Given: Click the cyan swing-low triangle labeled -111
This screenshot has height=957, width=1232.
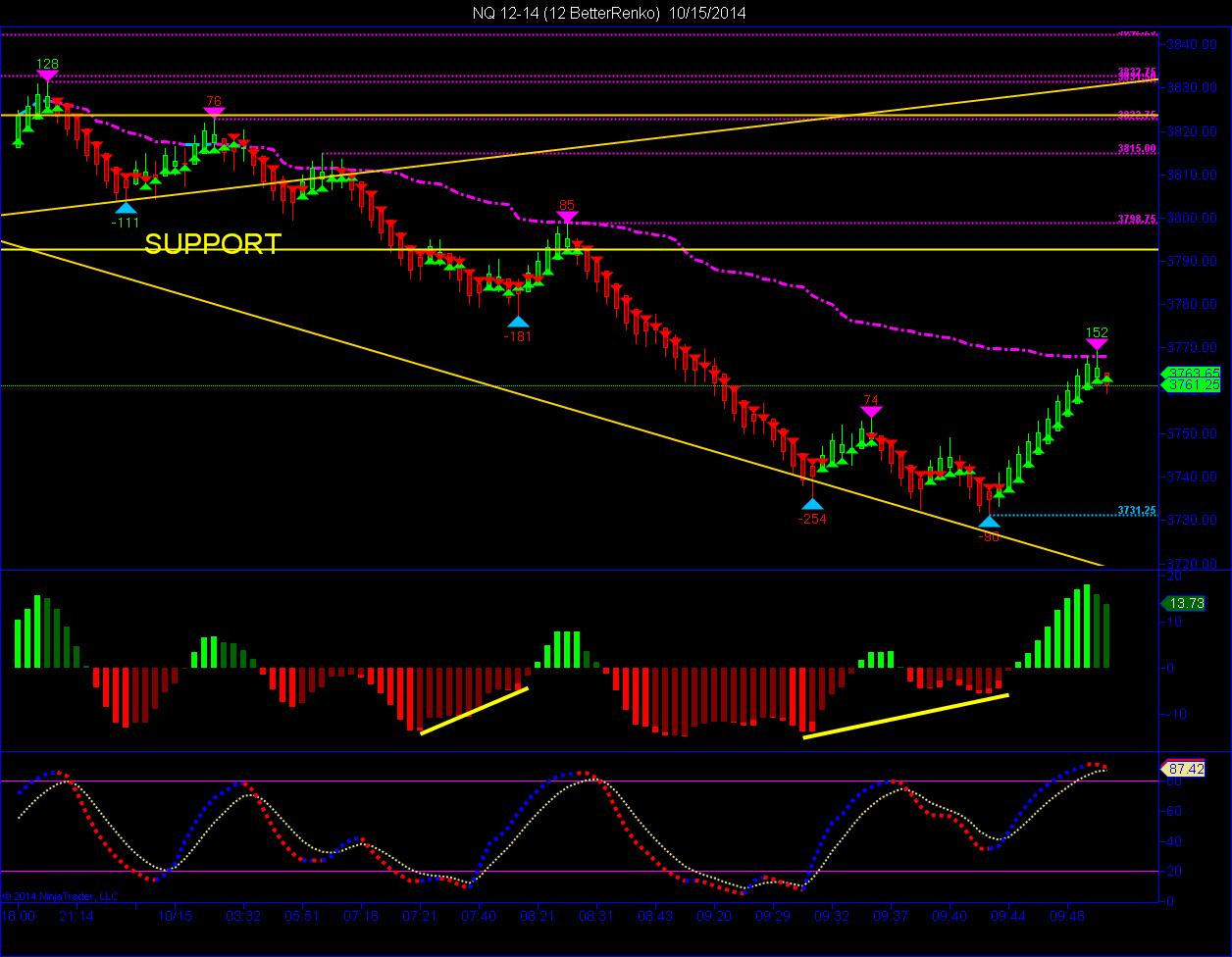Looking at the screenshot, I should (x=125, y=208).
